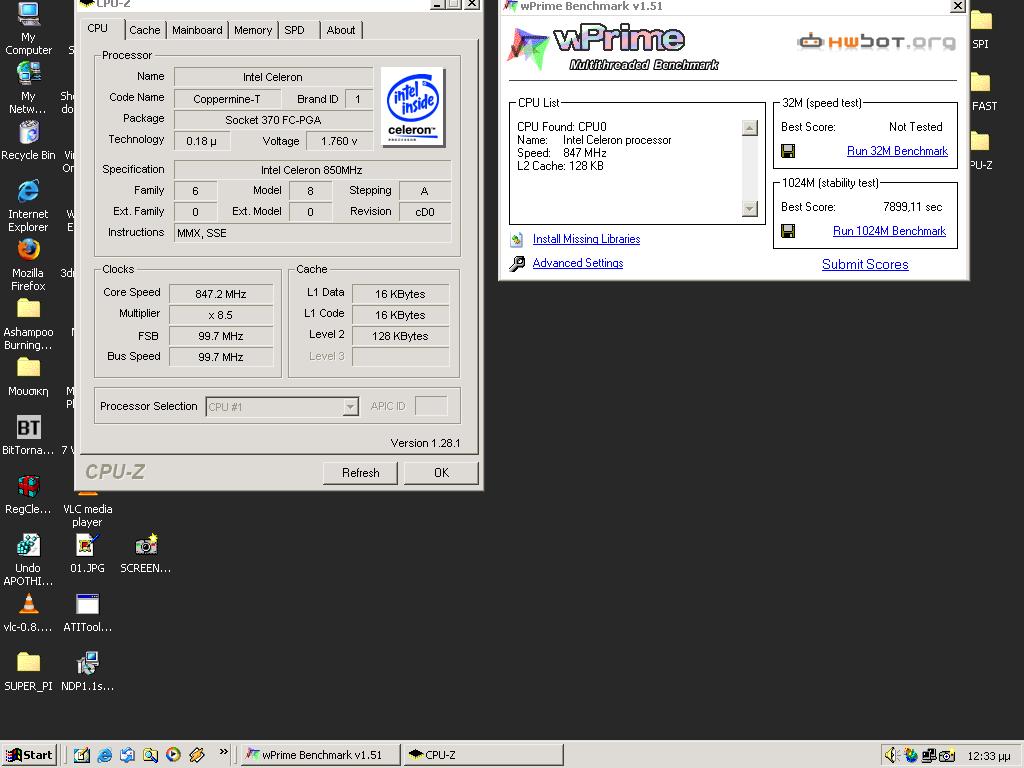This screenshot has width=1024, height=768.
Task: Click the 1024M Best Score 7899,11 sec
Action: (912, 207)
